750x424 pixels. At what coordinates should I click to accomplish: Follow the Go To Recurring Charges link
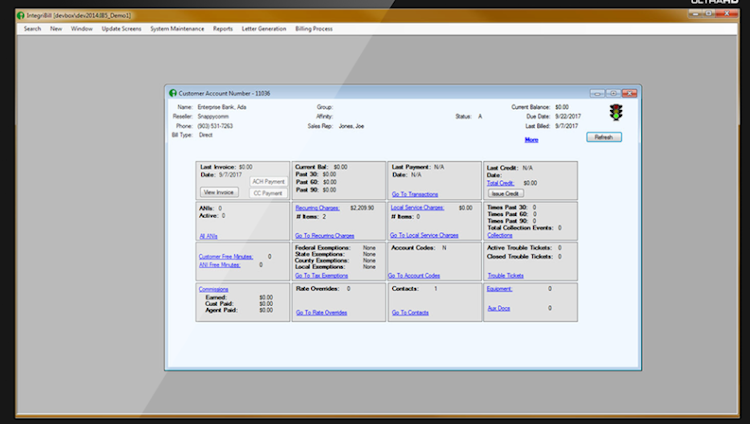(325, 235)
